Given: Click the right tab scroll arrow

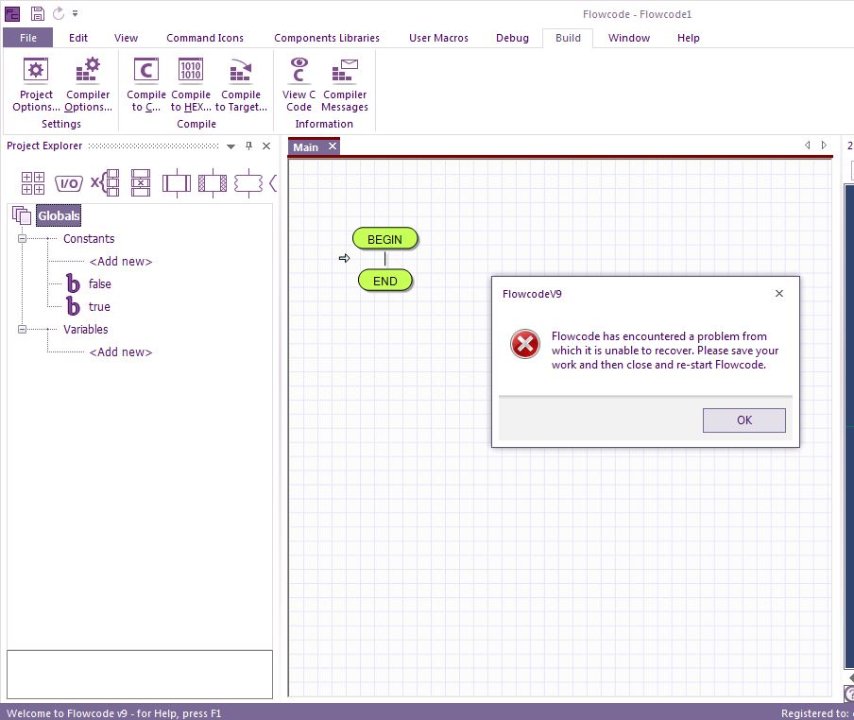Looking at the screenshot, I should (x=824, y=145).
